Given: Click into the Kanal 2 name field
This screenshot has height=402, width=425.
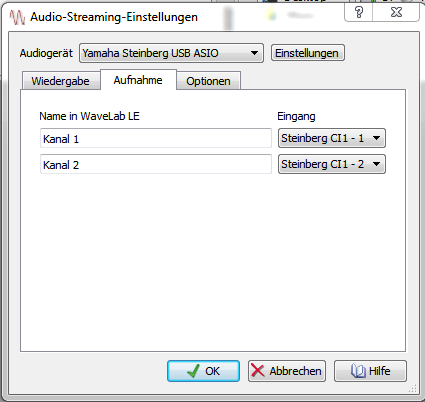Looking at the screenshot, I should pyautogui.click(x=156, y=164).
